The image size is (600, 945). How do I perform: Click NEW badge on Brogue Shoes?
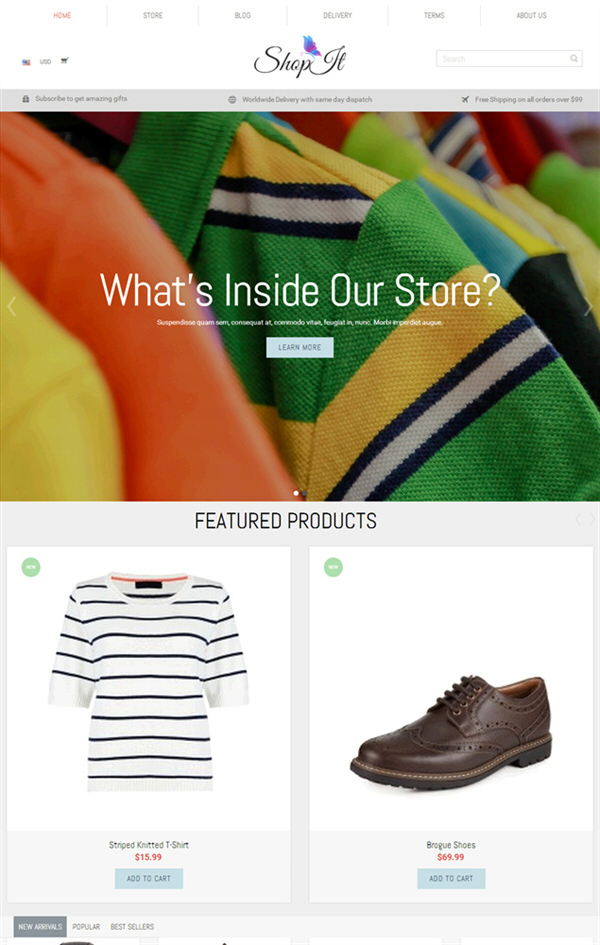(x=333, y=567)
